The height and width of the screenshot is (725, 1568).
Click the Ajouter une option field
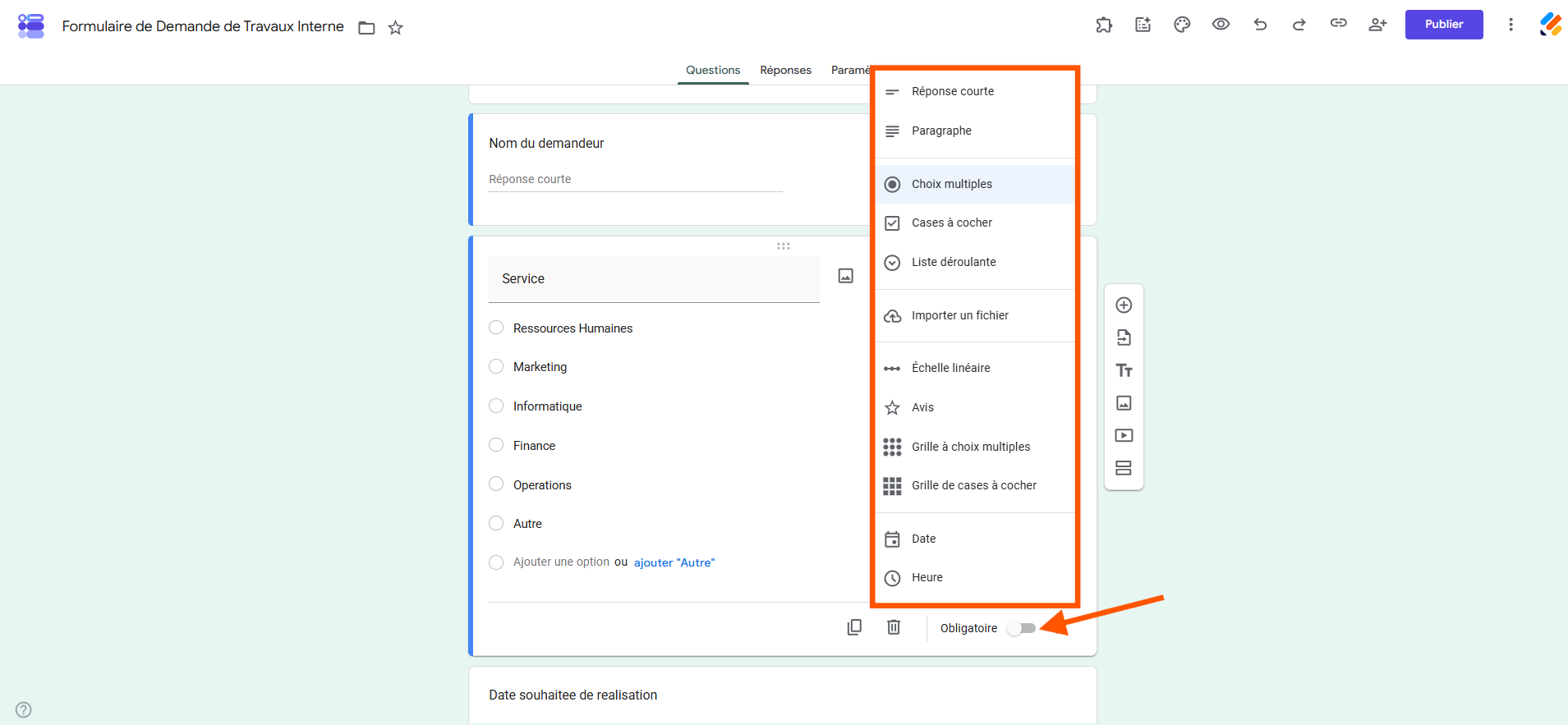pyautogui.click(x=561, y=562)
